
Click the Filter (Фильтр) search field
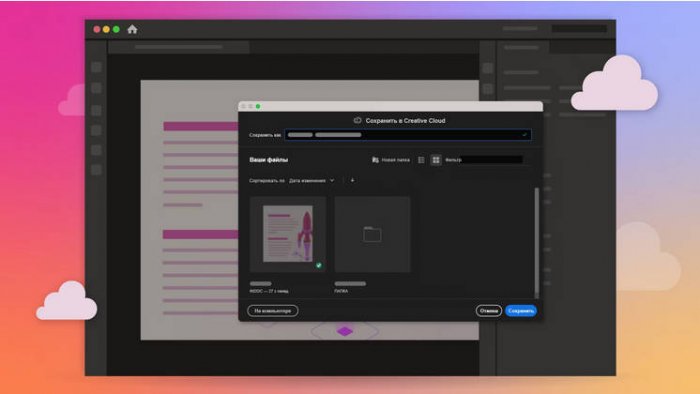492,160
